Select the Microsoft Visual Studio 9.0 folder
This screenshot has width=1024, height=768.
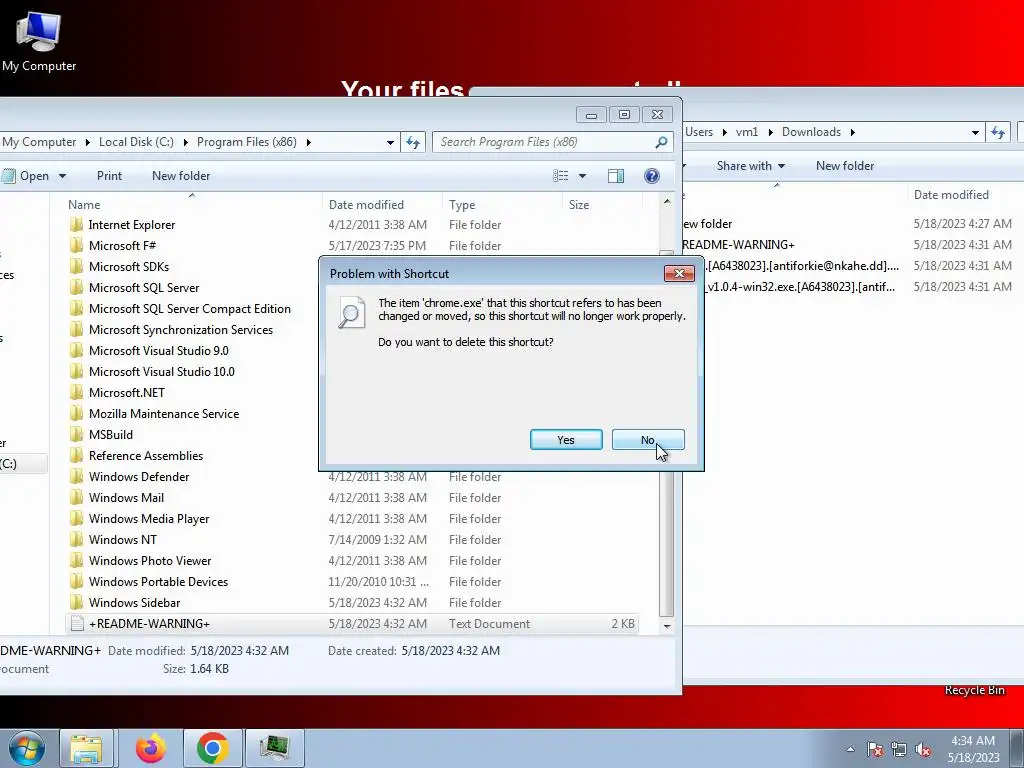pos(158,351)
